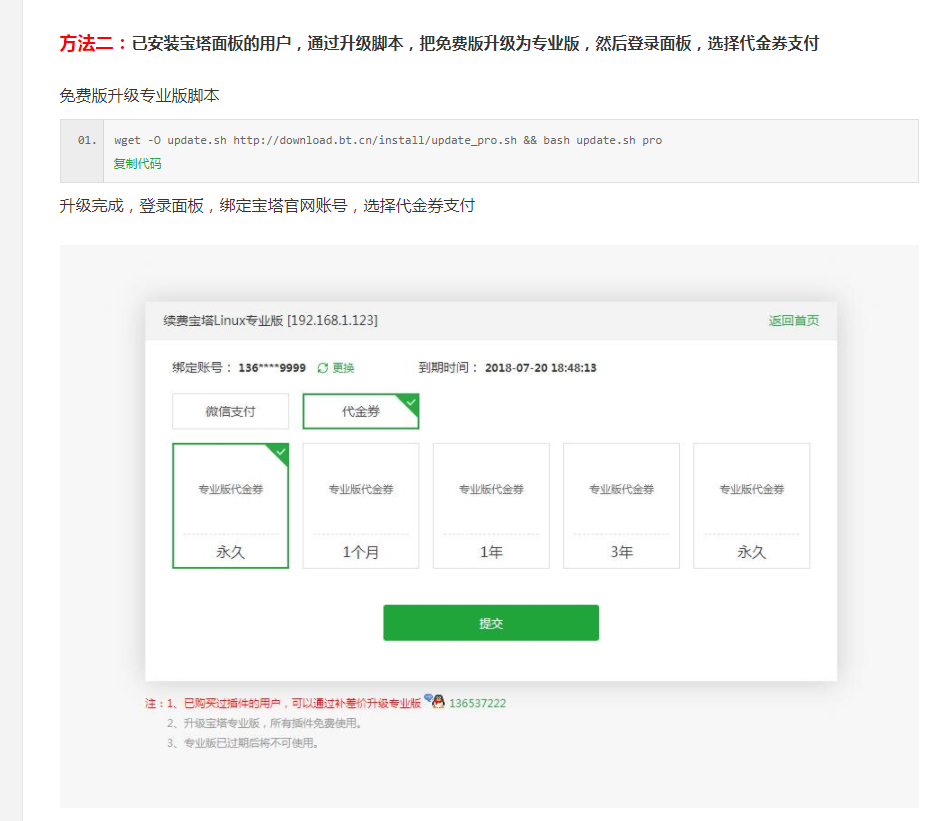Click note 2 升级宝塔专业版，所有插件免费使用

pyautogui.click(x=265, y=723)
